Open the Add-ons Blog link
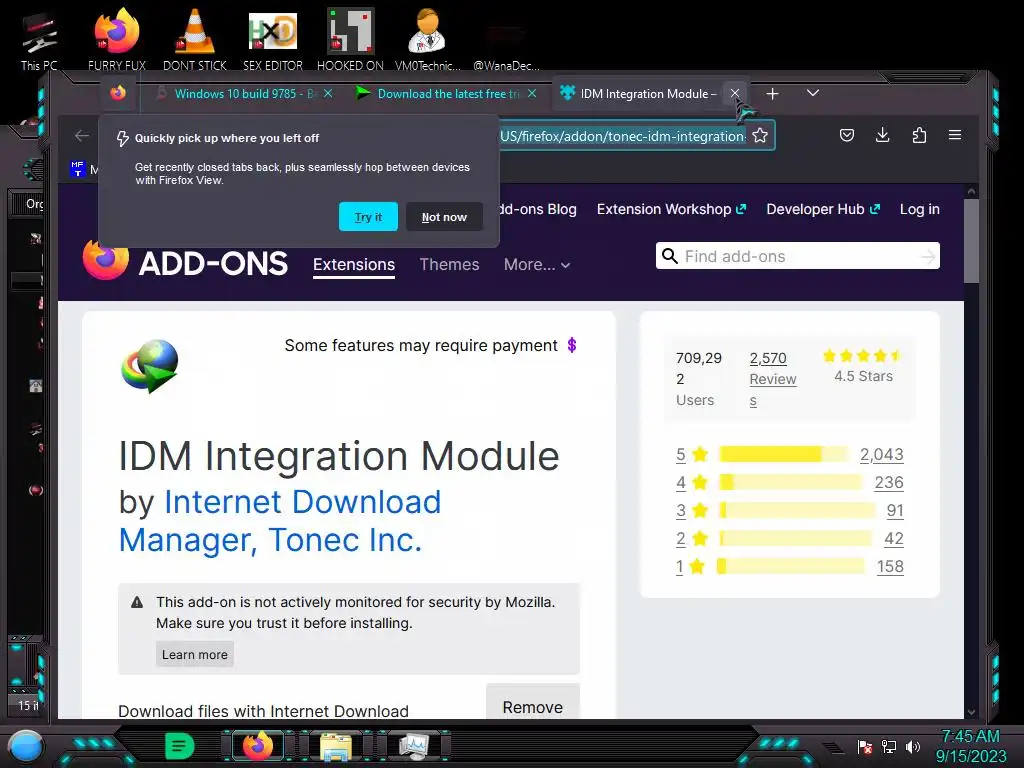Image resolution: width=1024 pixels, height=768 pixels. (x=538, y=209)
